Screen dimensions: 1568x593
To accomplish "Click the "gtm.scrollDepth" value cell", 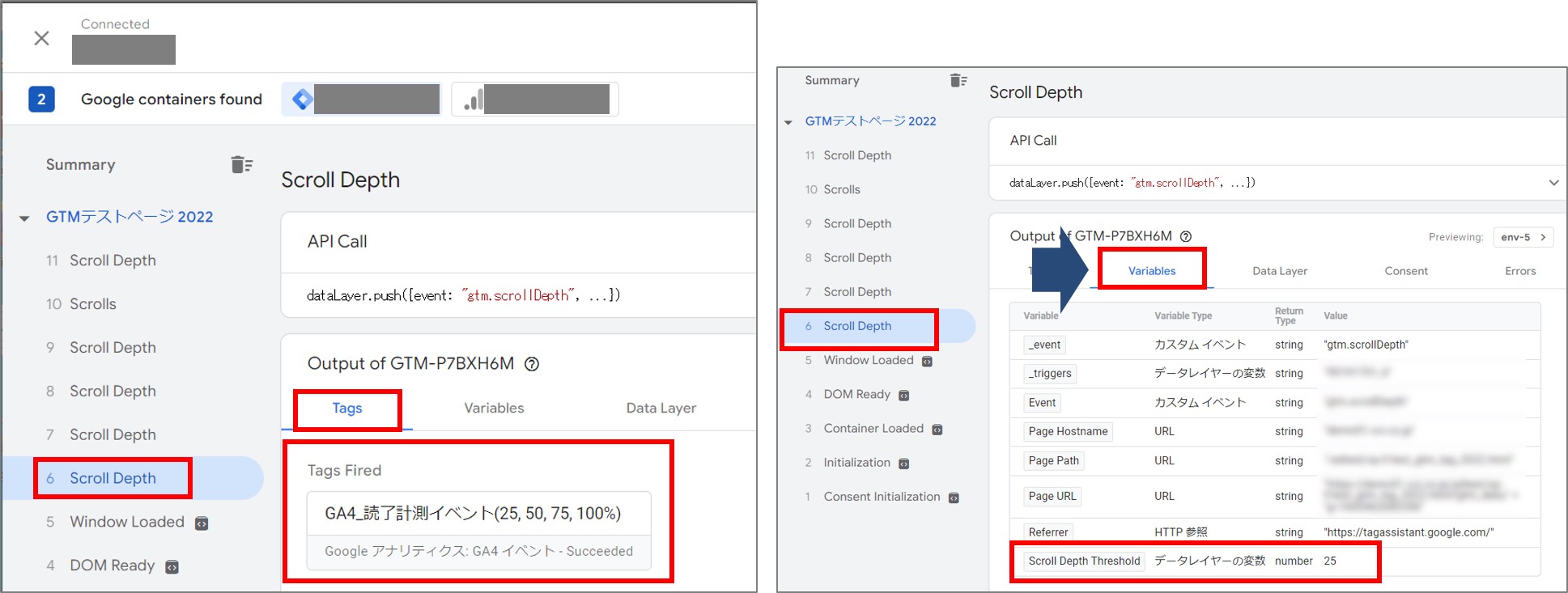I will coord(1366,345).
